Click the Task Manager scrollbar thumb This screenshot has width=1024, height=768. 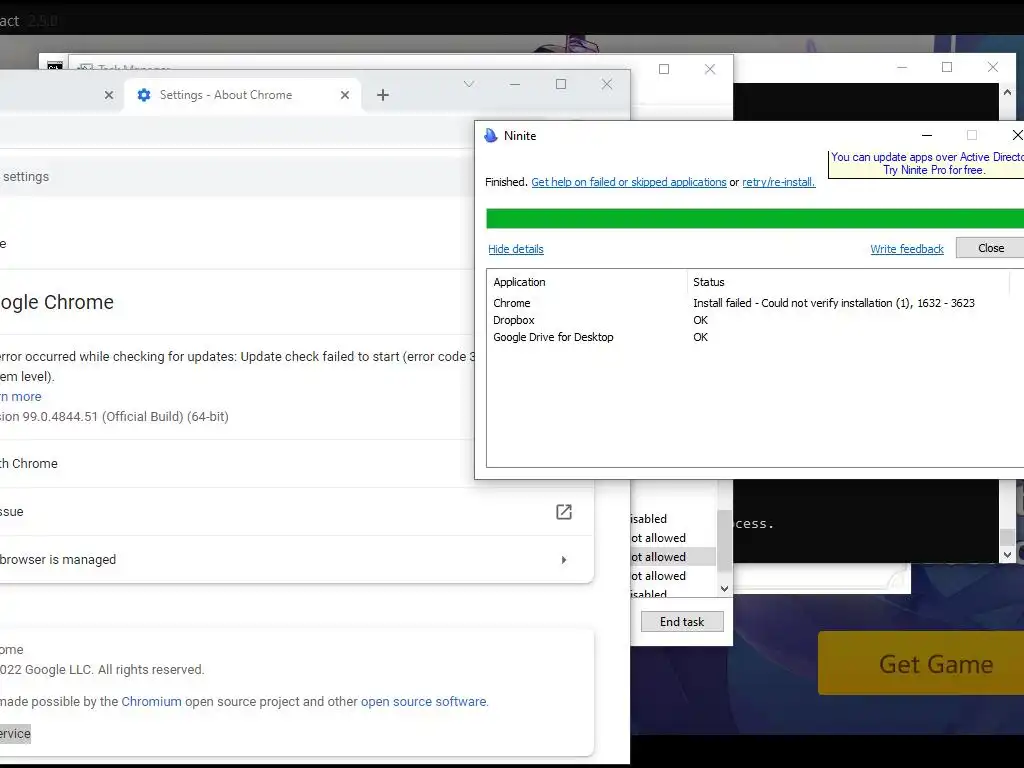(724, 543)
